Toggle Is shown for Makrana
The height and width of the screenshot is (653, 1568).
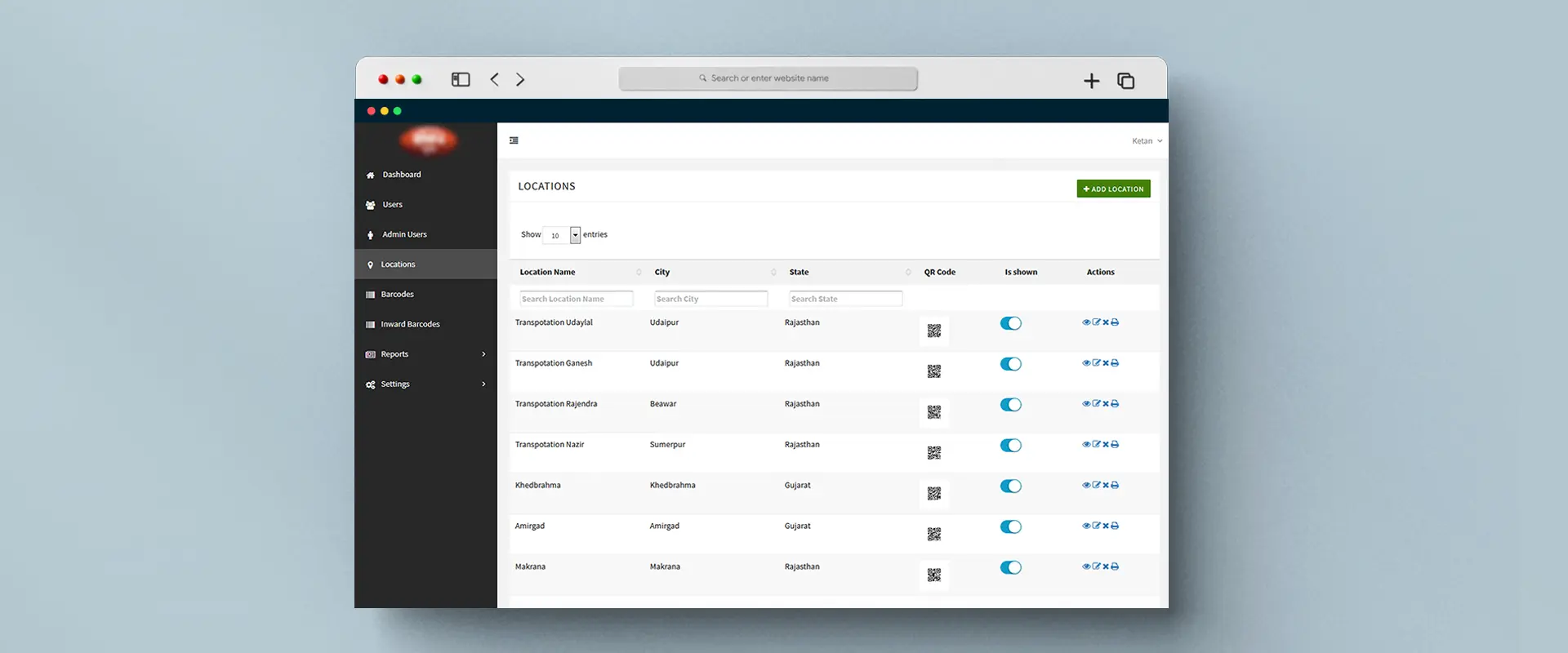pos(1011,567)
